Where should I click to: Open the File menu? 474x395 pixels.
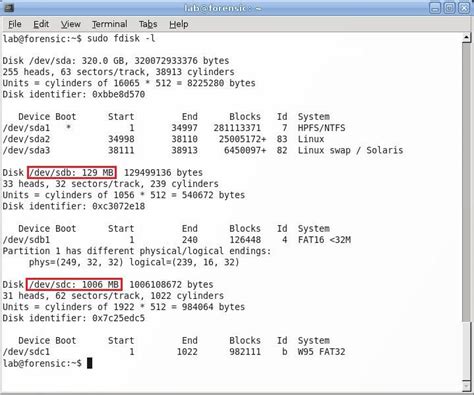15,24
